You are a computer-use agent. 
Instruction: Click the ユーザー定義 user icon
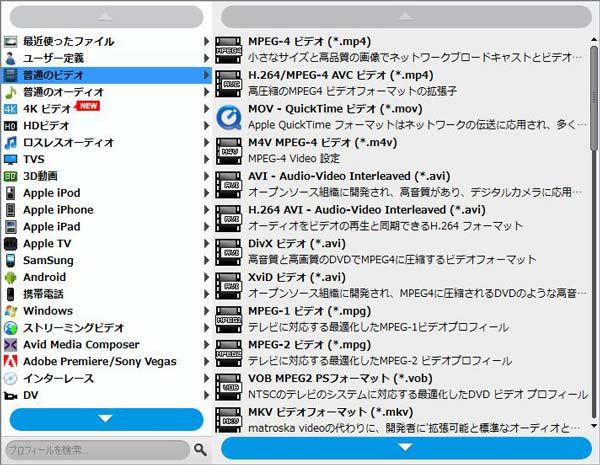point(10,58)
